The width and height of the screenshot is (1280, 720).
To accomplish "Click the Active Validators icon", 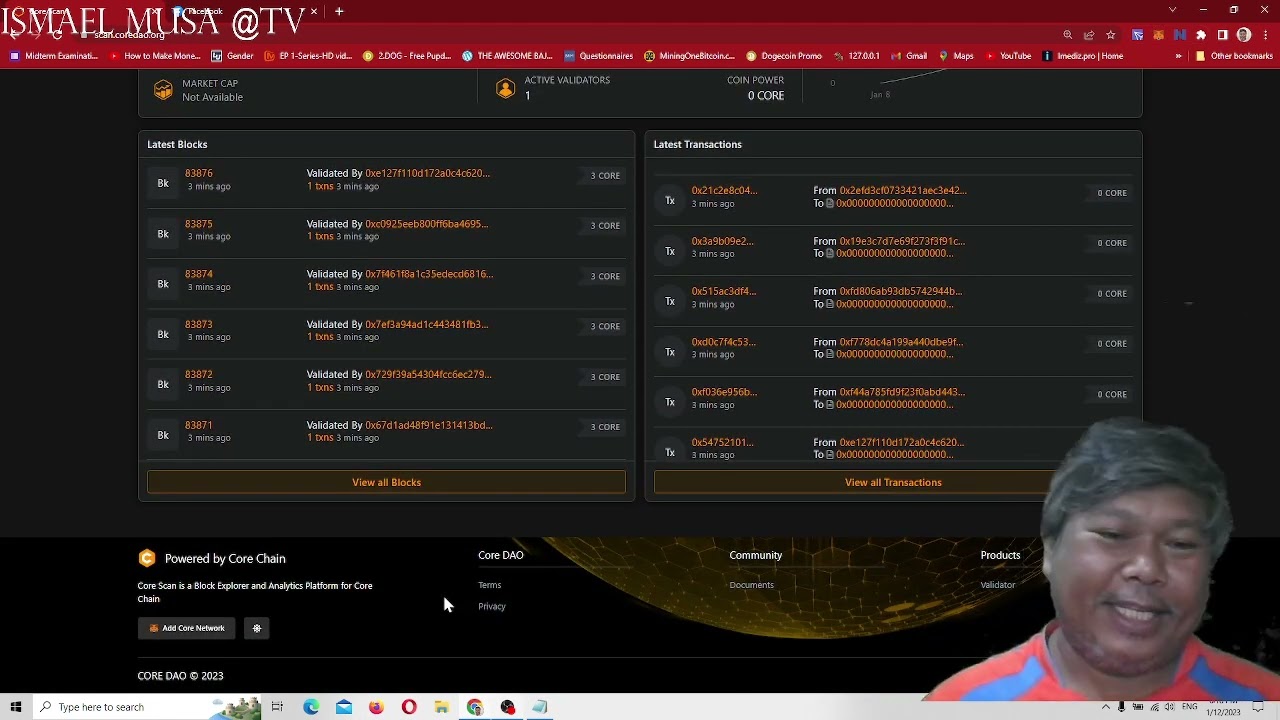I will [x=505, y=89].
